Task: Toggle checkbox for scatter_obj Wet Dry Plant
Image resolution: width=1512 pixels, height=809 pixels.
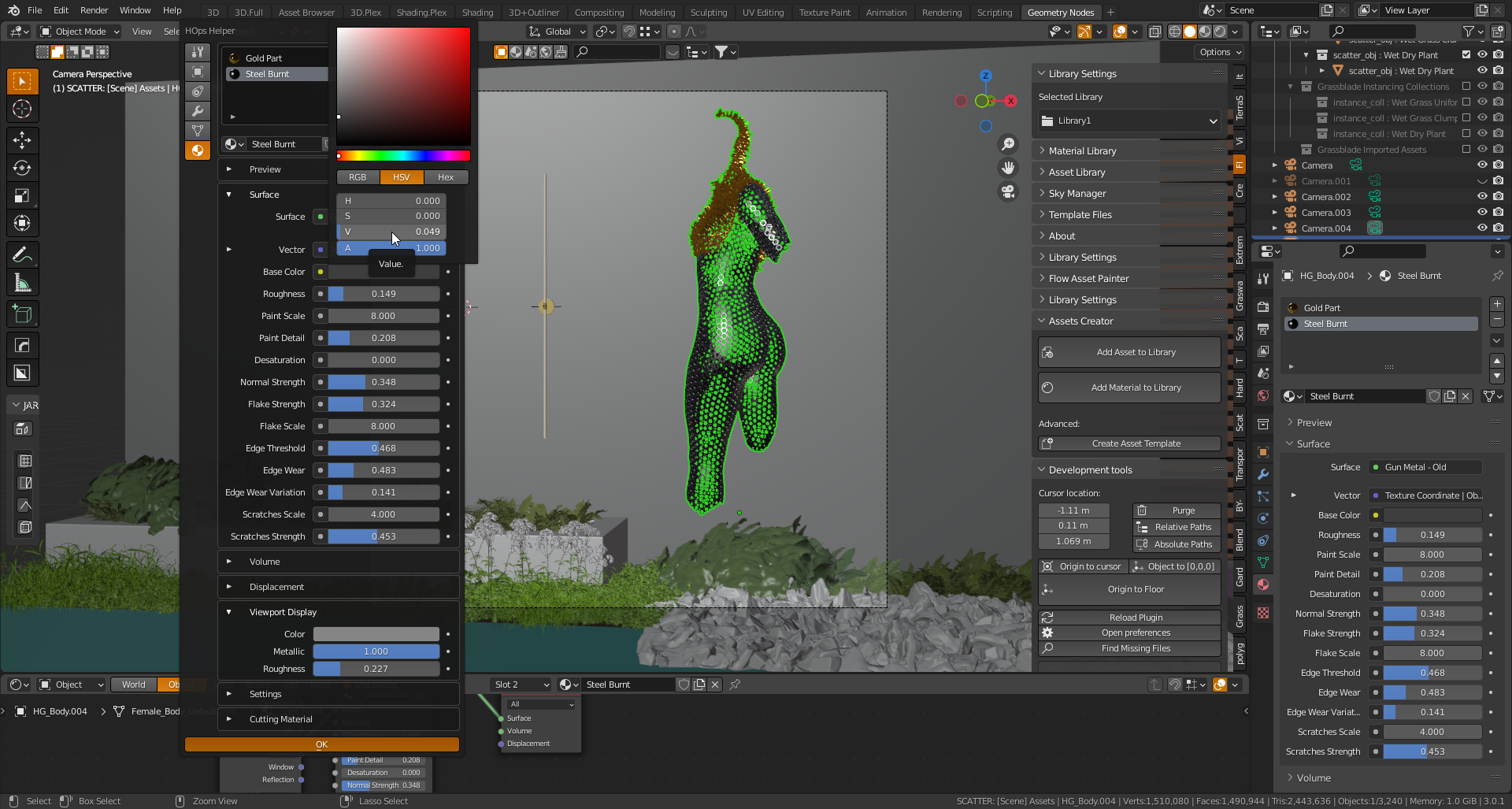Action: (1466, 55)
